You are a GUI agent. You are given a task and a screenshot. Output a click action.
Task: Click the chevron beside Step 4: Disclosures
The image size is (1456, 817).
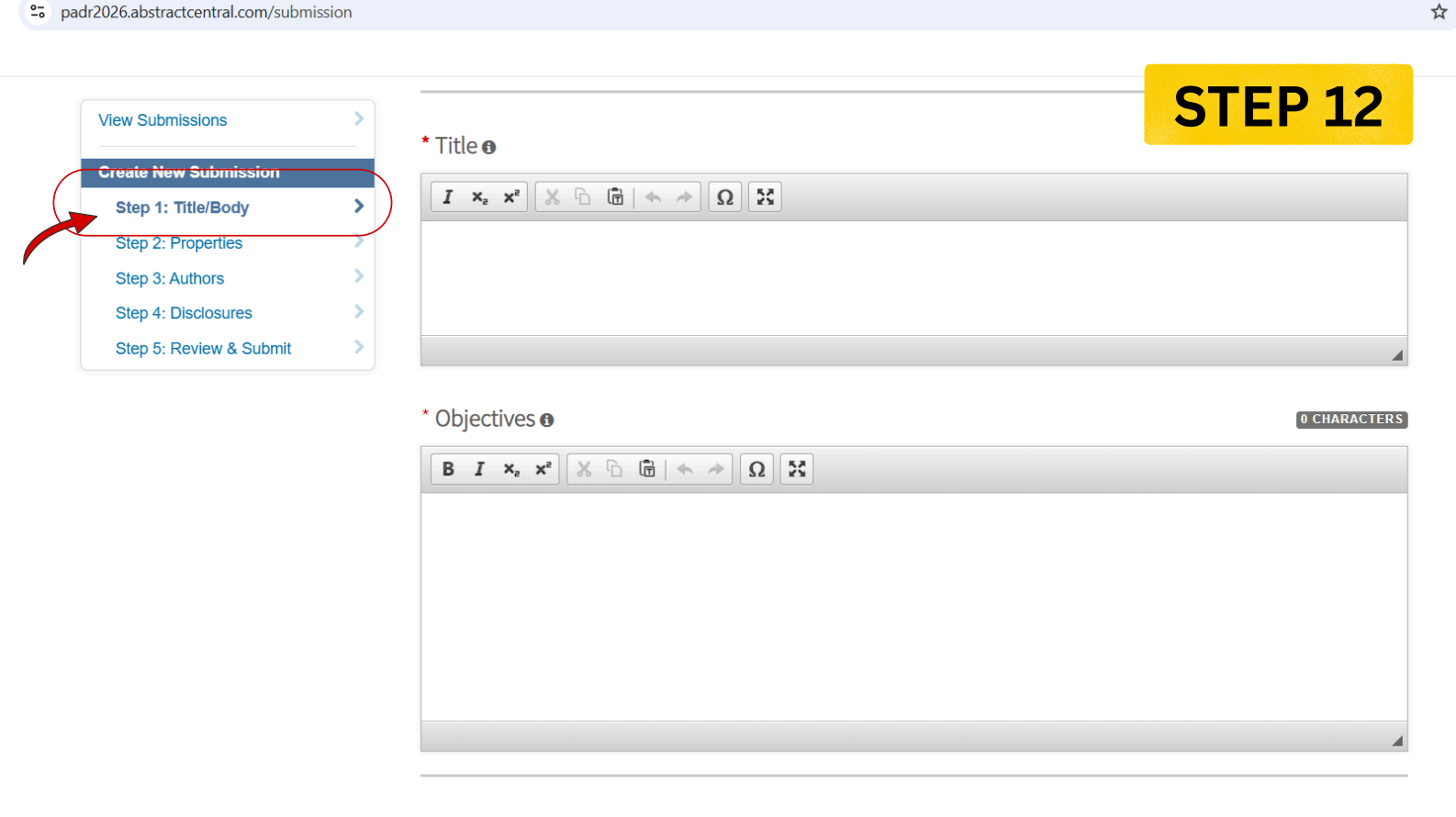click(x=359, y=311)
